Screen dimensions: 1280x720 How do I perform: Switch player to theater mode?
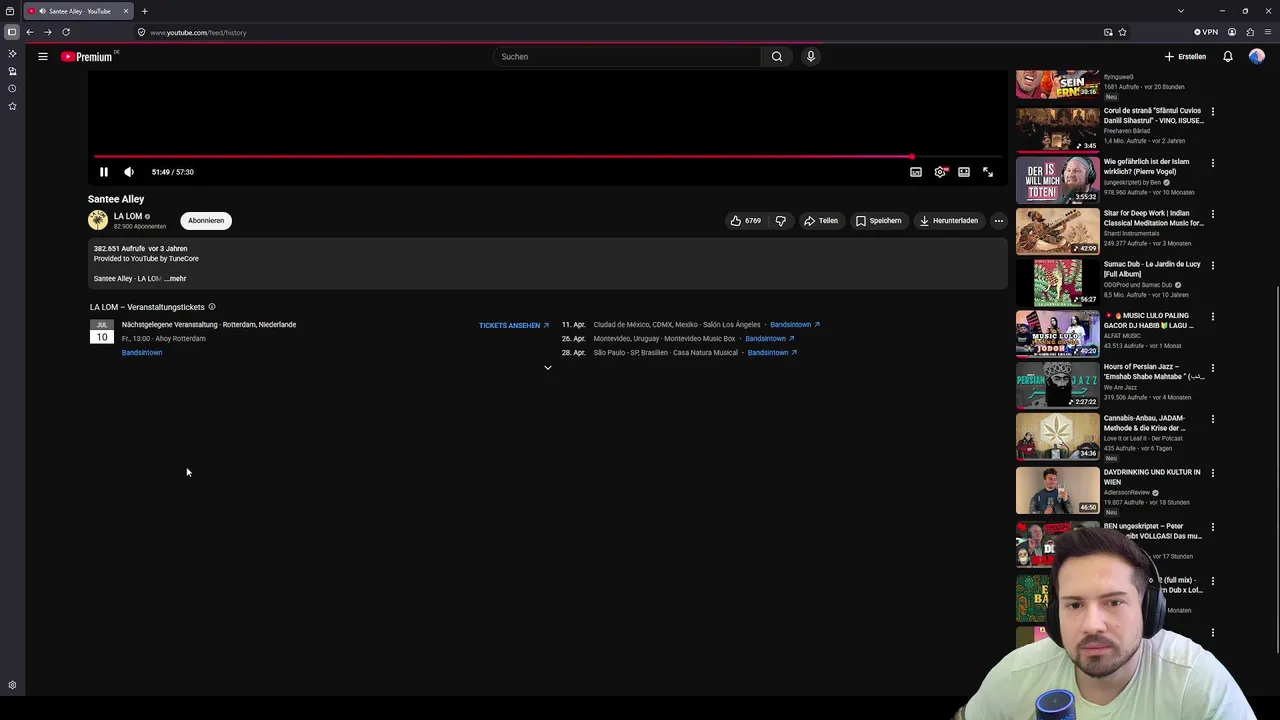964,172
